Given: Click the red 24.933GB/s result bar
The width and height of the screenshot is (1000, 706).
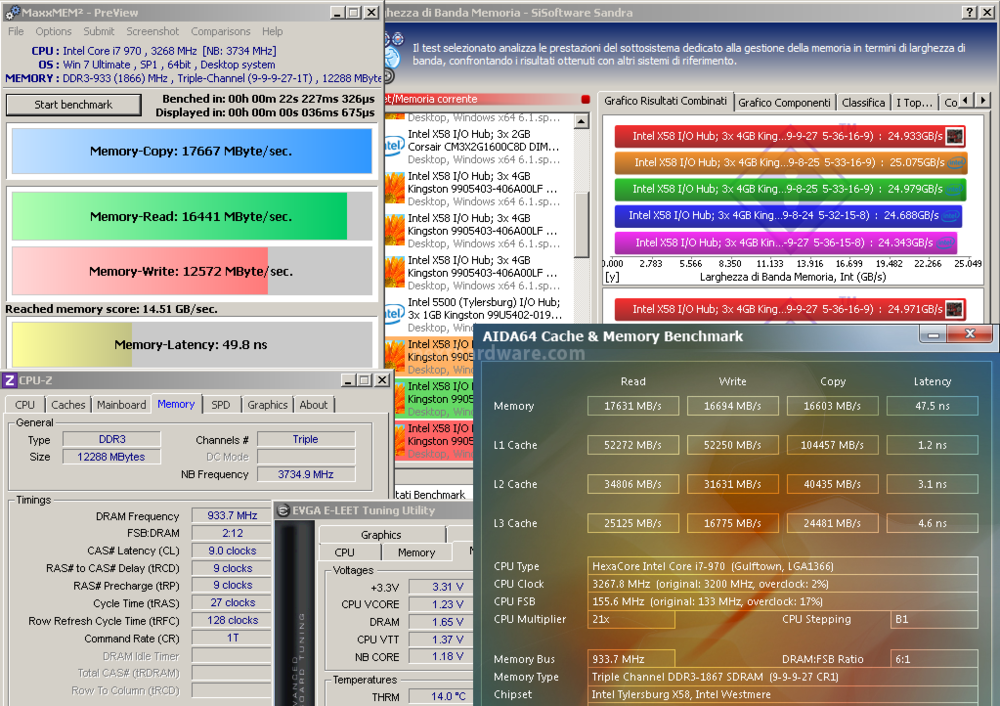Looking at the screenshot, I should coord(790,136).
